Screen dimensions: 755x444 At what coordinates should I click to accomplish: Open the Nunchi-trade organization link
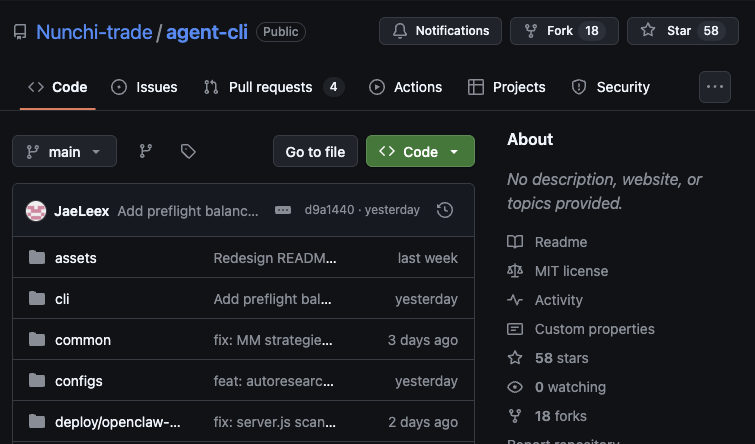click(x=94, y=32)
